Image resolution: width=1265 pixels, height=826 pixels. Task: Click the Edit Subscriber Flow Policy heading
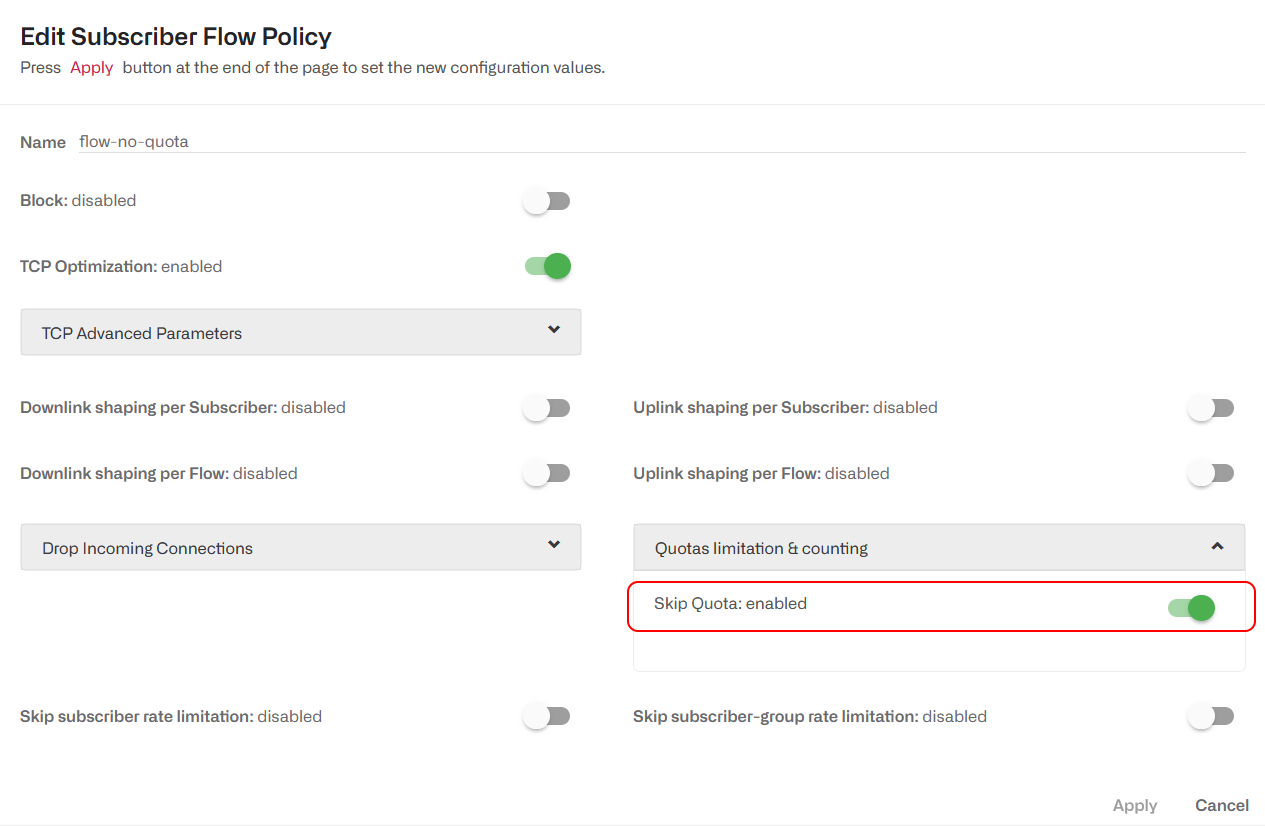175,36
